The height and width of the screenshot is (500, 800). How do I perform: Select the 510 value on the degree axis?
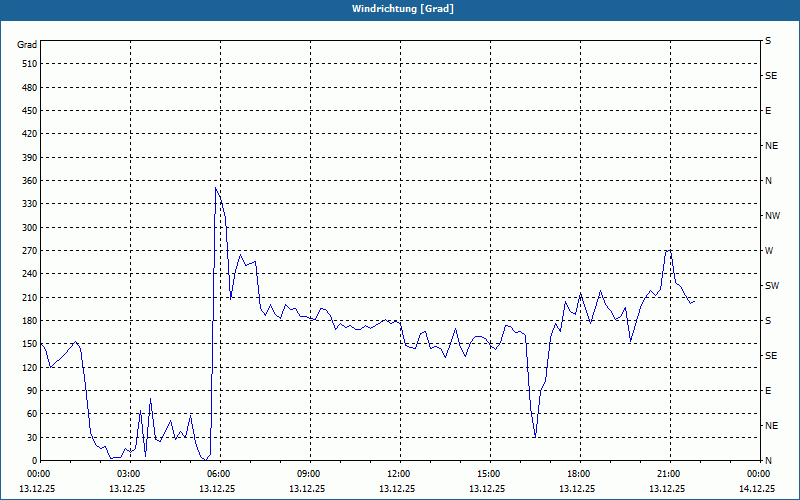point(29,64)
